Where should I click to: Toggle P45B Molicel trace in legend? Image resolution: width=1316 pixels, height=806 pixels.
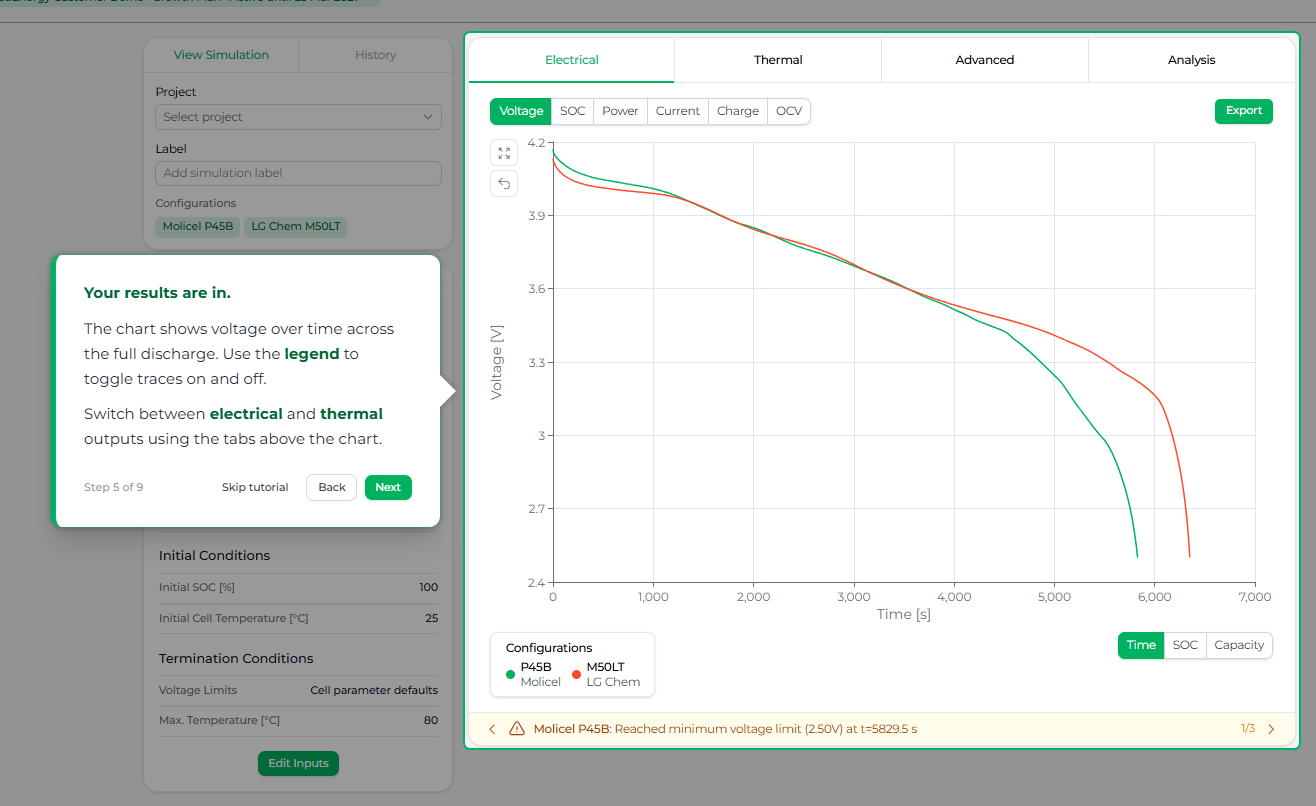pyautogui.click(x=533, y=674)
